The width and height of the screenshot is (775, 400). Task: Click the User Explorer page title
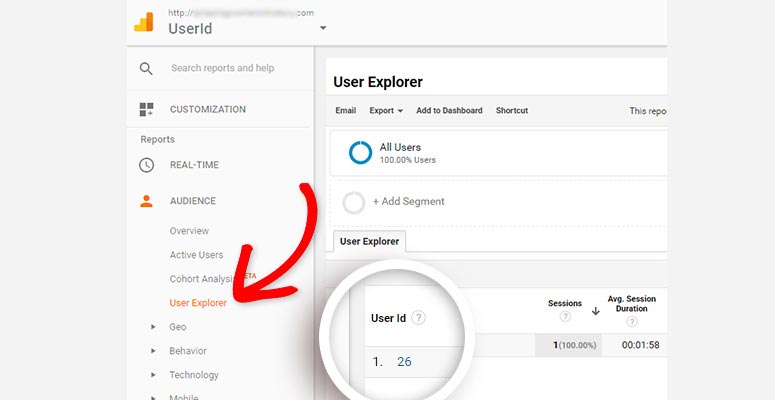click(378, 82)
